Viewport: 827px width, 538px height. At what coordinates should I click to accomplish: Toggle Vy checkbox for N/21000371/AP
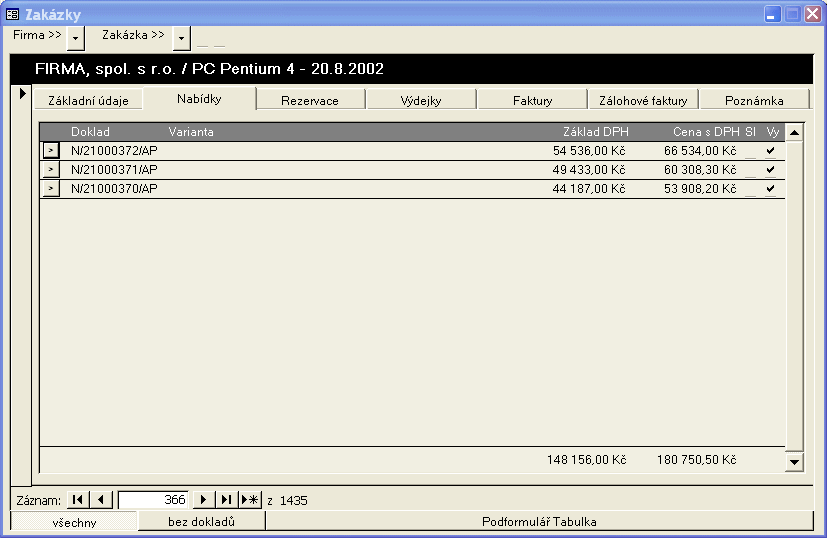tap(770, 170)
